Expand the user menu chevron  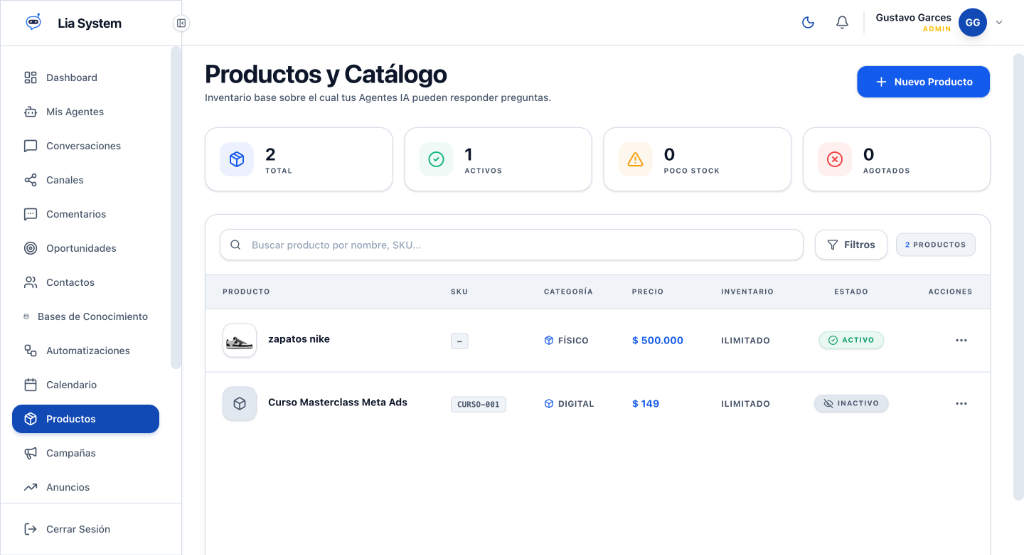tap(999, 22)
